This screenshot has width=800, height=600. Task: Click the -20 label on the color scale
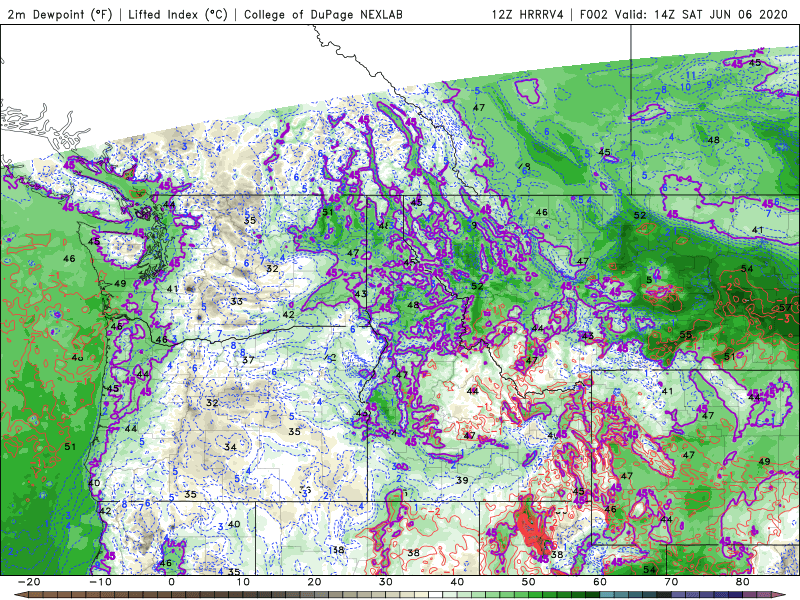coord(29,582)
